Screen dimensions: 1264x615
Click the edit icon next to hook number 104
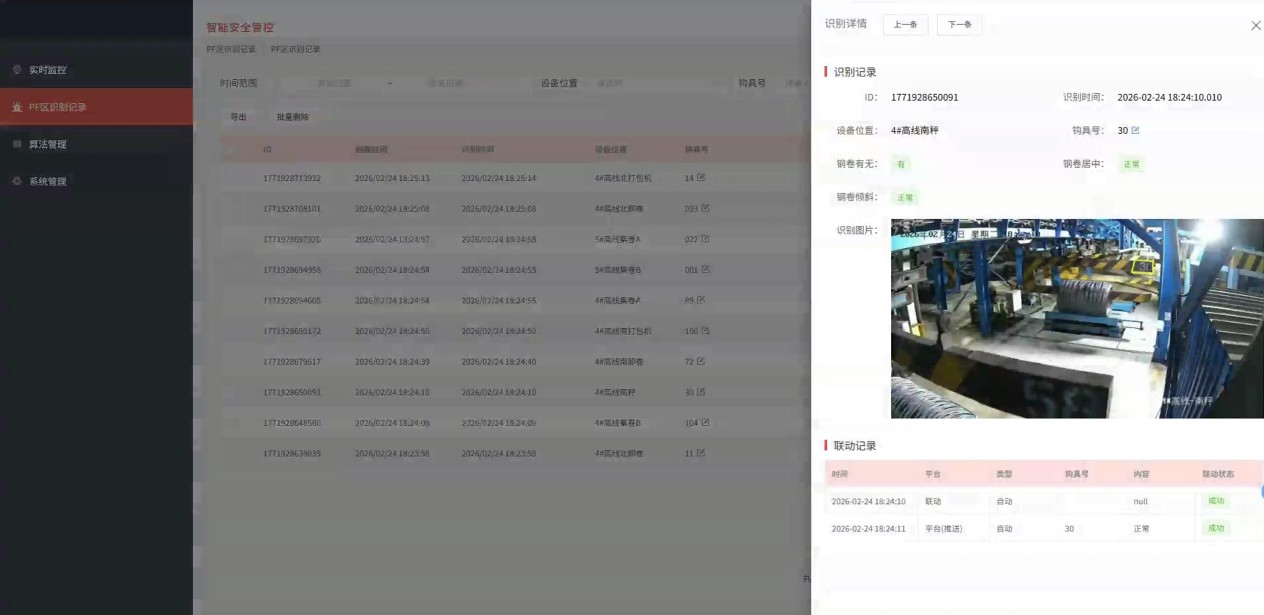pyautogui.click(x=705, y=423)
